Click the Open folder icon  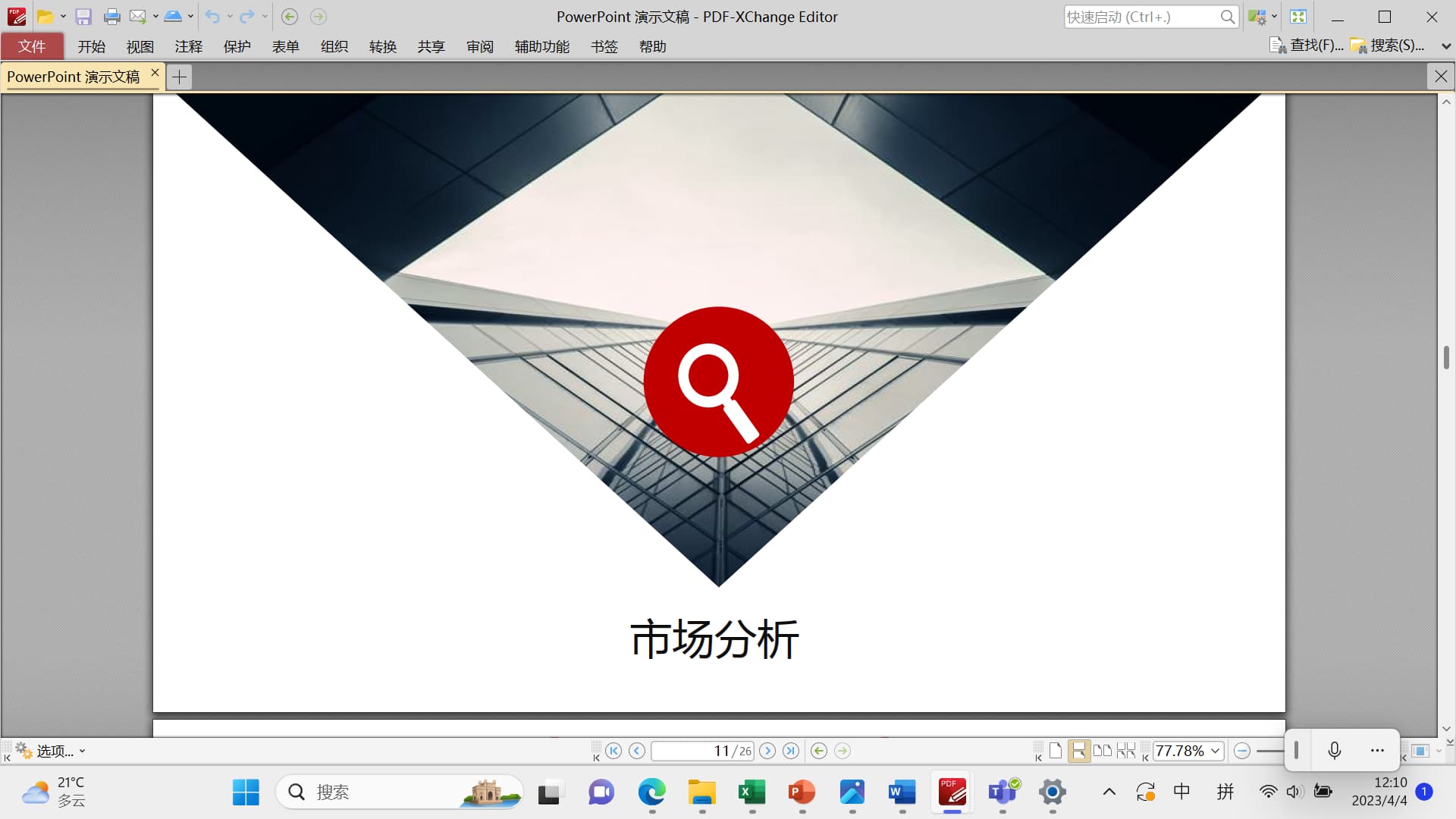coord(45,17)
